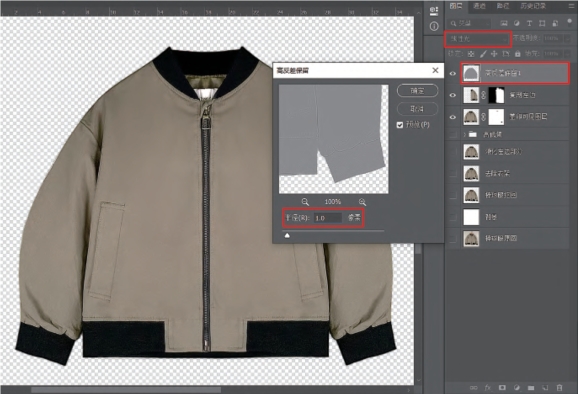Zoom out the High Pass preview
Screen dimensions: 578x394
point(305,202)
